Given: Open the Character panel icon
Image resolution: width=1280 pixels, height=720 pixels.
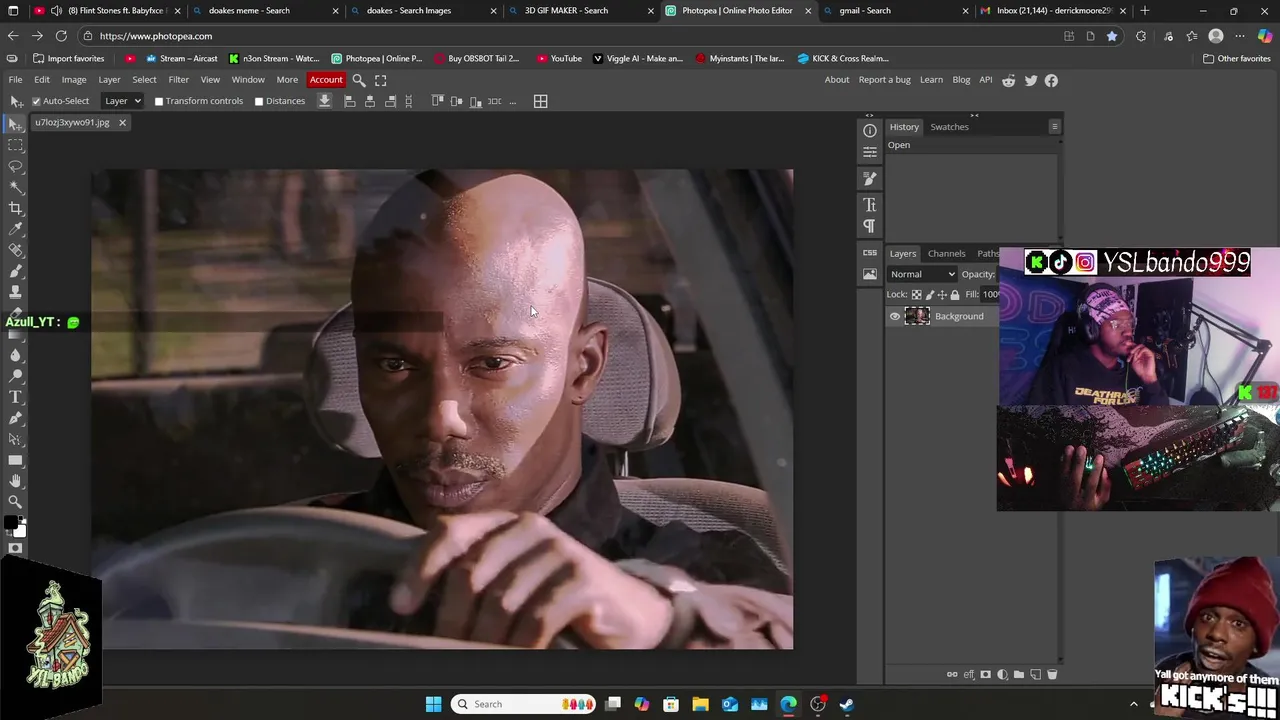Looking at the screenshot, I should (x=870, y=205).
